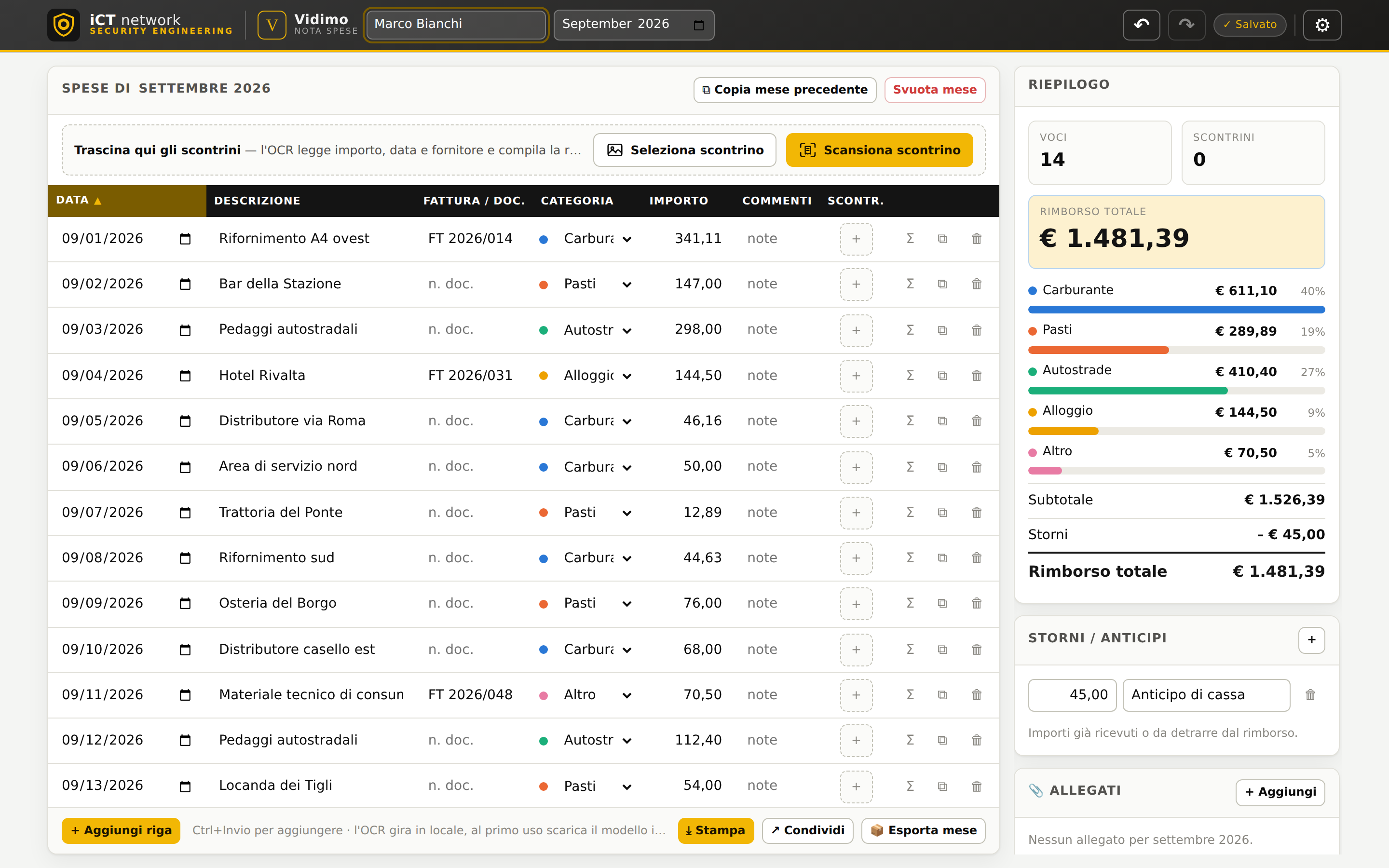The image size is (1389, 868).
Task: Open the September 2026 month selector
Action: coord(634,25)
